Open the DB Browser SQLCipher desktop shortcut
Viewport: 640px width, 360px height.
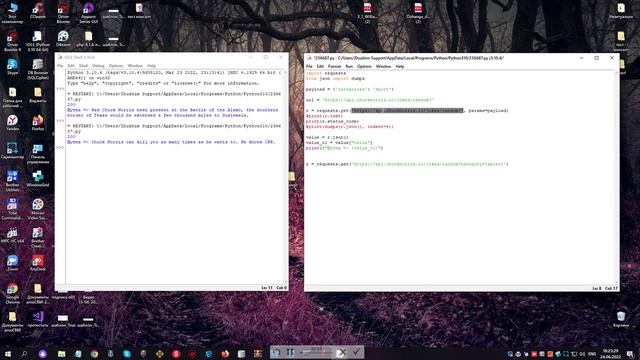(38, 69)
